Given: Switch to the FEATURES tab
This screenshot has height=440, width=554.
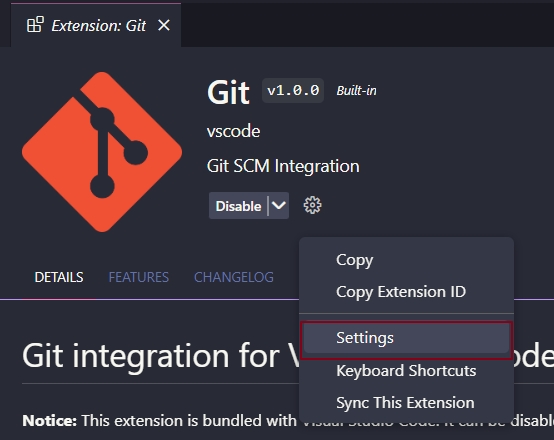Looking at the screenshot, I should (138, 277).
